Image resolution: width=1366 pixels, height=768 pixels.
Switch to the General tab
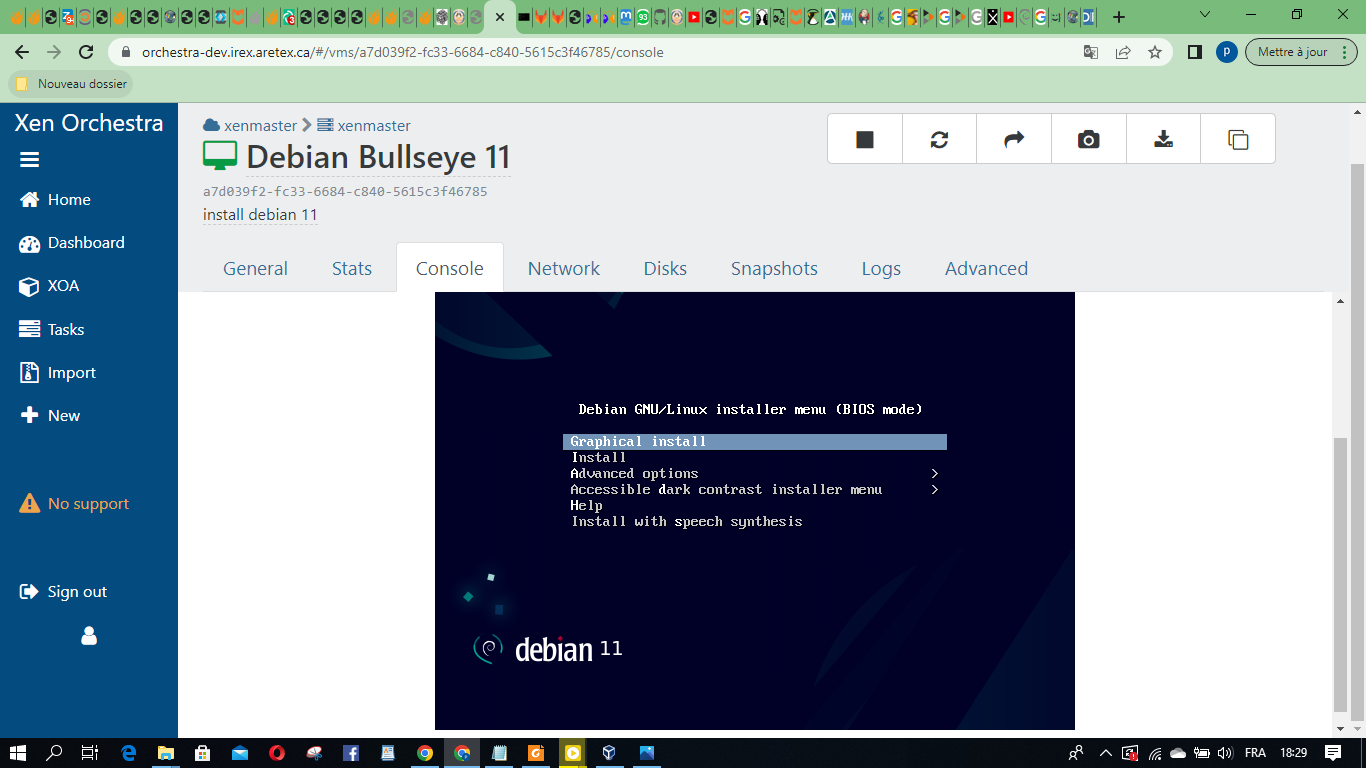pyautogui.click(x=255, y=268)
